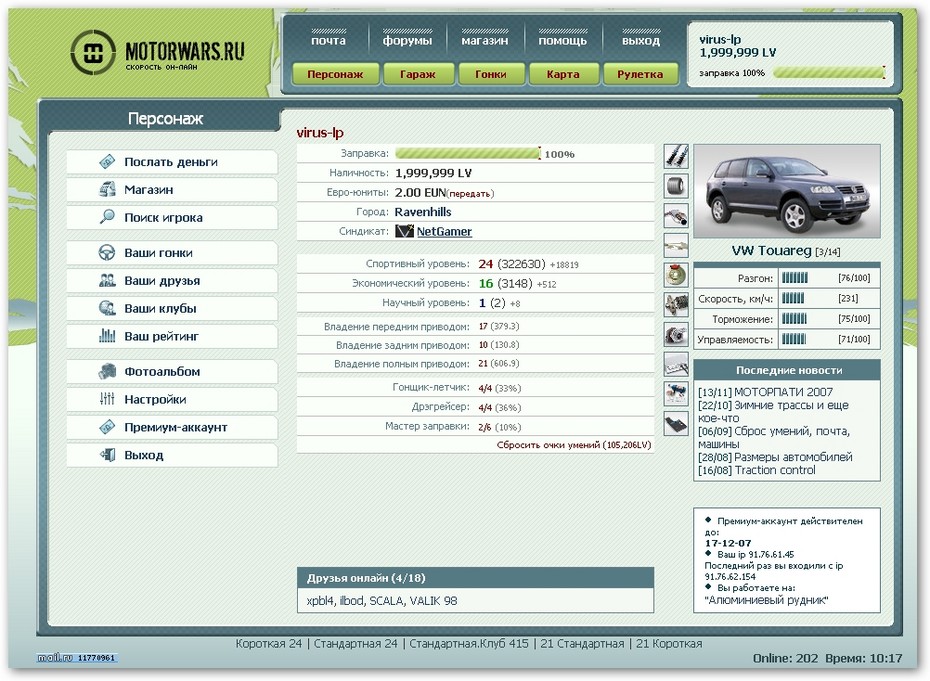The height and width of the screenshot is (681, 930).
Task: Open the магазин top menu item
Action: pyautogui.click(x=485, y=40)
